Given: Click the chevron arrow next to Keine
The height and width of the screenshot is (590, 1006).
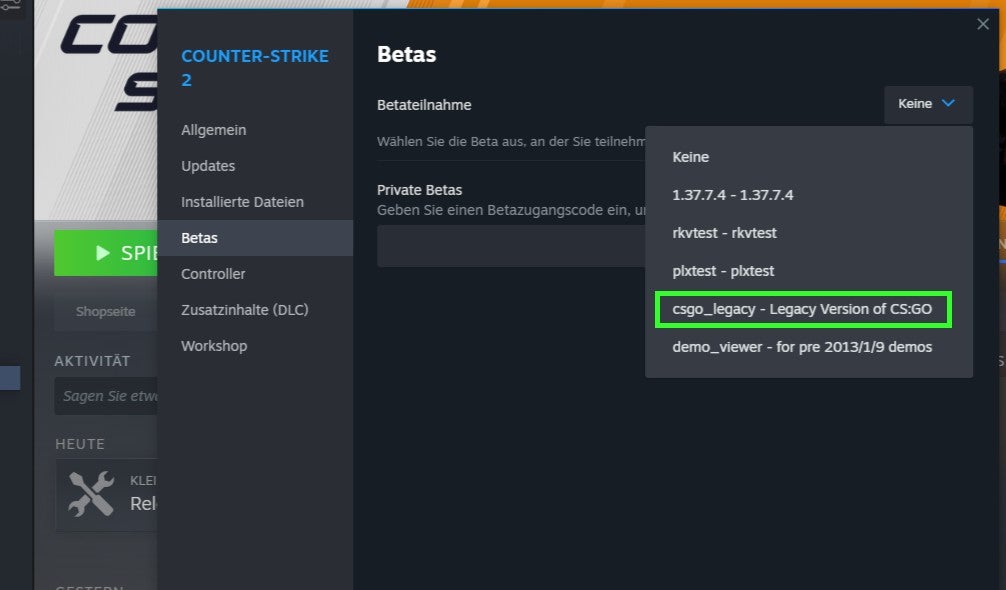Looking at the screenshot, I should click(x=948, y=103).
